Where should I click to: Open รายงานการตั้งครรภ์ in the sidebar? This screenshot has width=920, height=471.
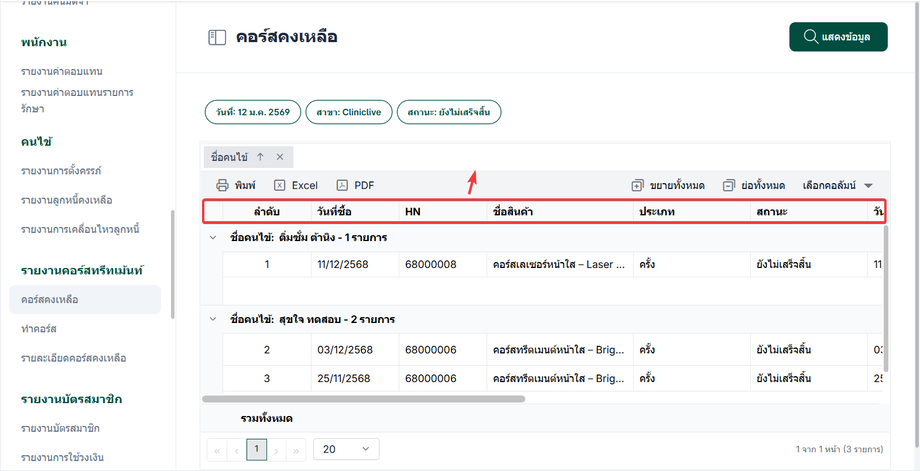tap(61, 171)
